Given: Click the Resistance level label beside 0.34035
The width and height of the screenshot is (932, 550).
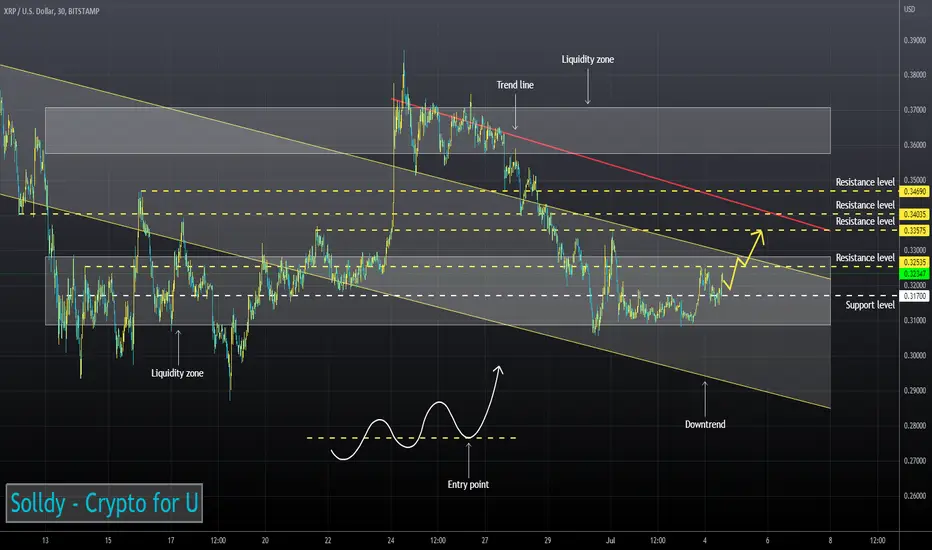Looking at the screenshot, I should click(865, 205).
